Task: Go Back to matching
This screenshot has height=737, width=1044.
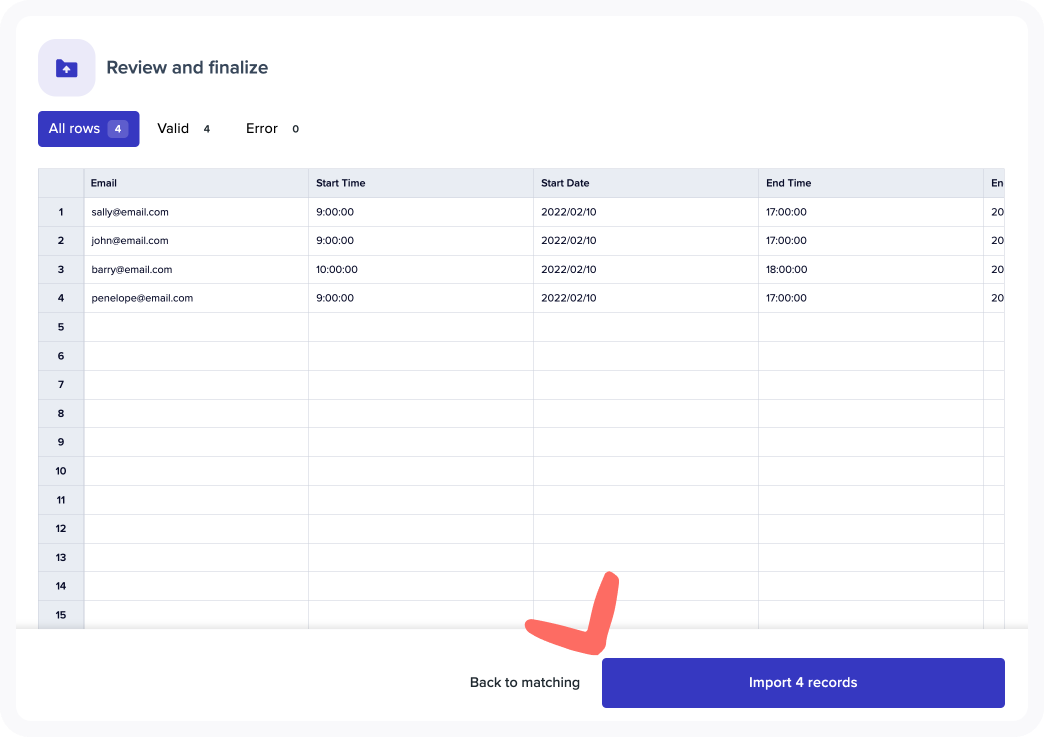Action: pos(524,683)
